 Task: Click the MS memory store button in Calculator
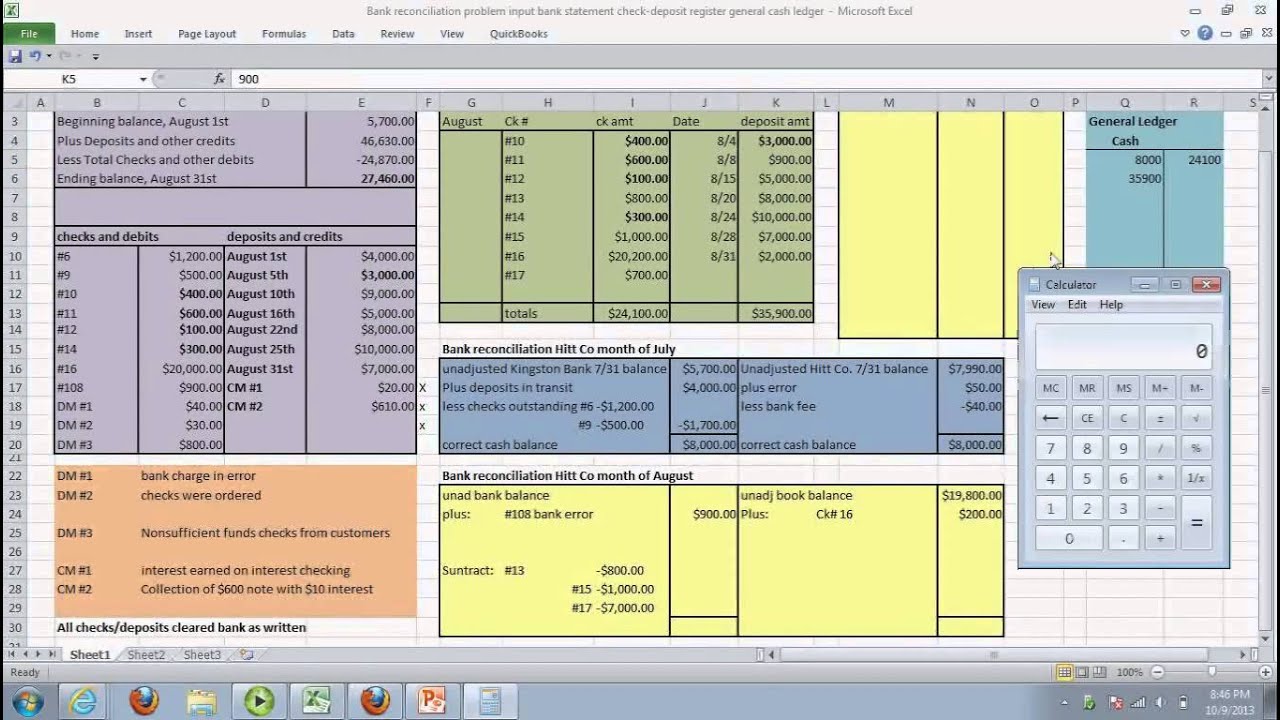[x=1123, y=388]
